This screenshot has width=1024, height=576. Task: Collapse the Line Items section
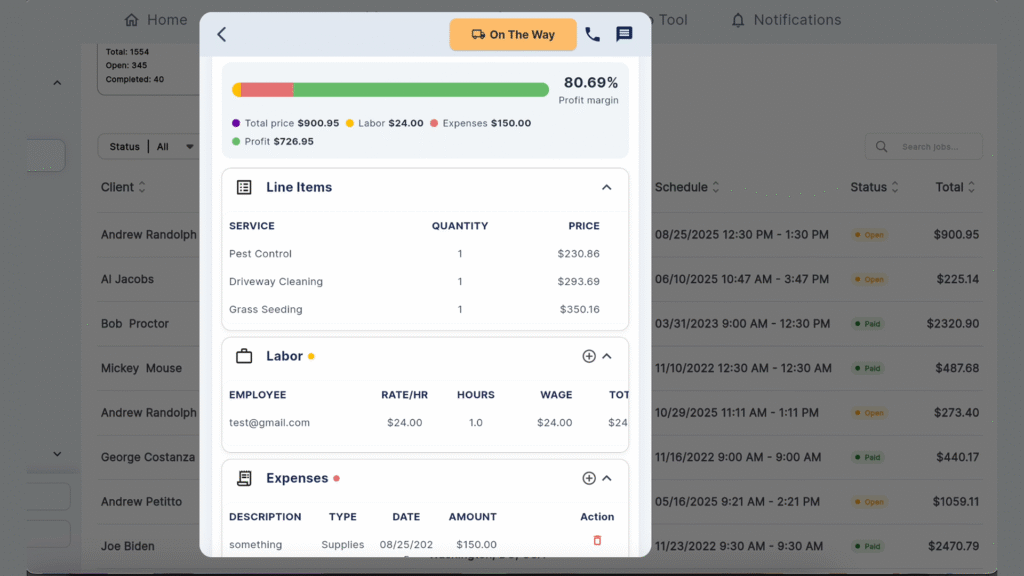pos(606,187)
